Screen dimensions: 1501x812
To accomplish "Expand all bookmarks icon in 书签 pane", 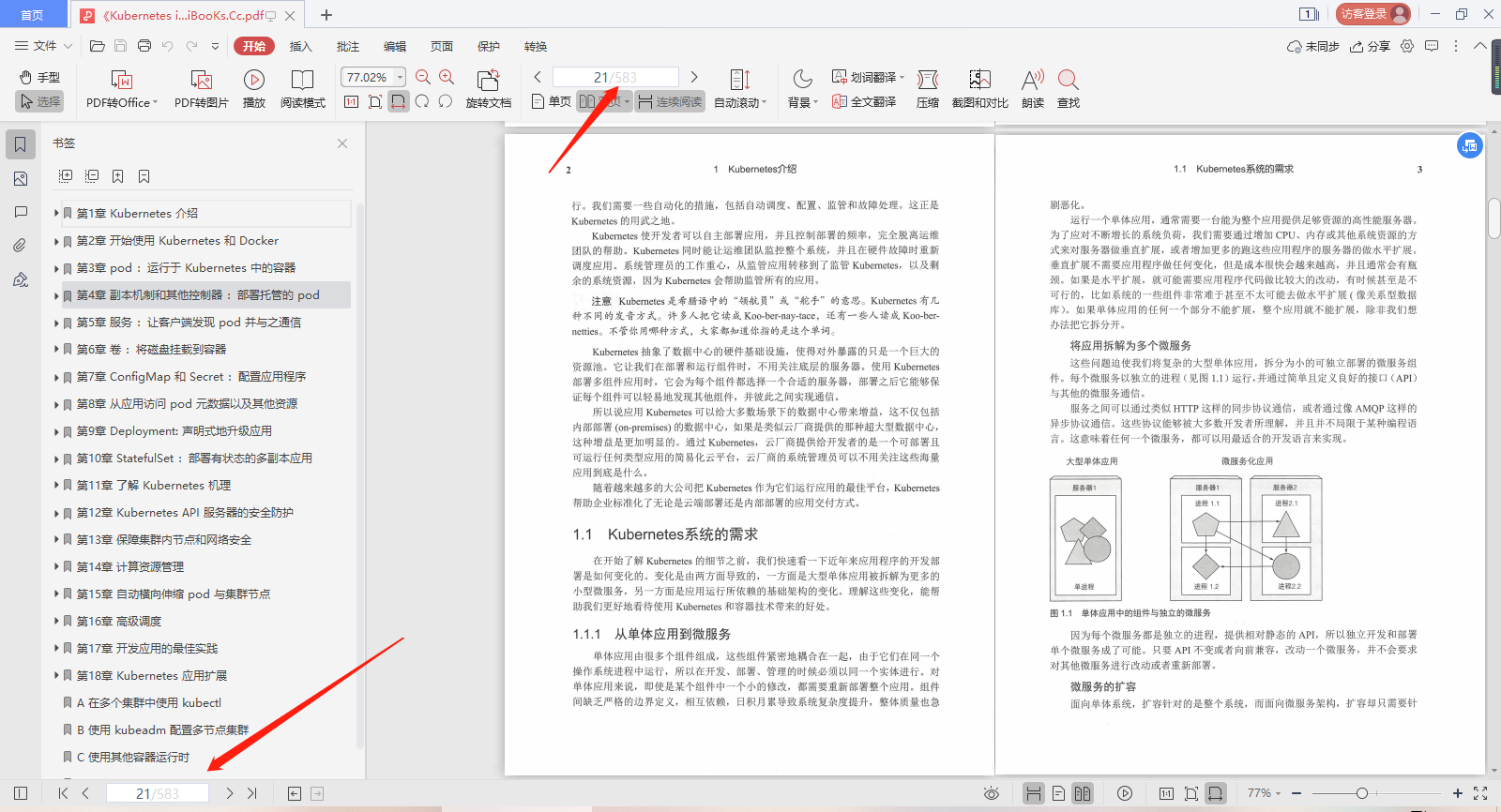I will click(66, 176).
